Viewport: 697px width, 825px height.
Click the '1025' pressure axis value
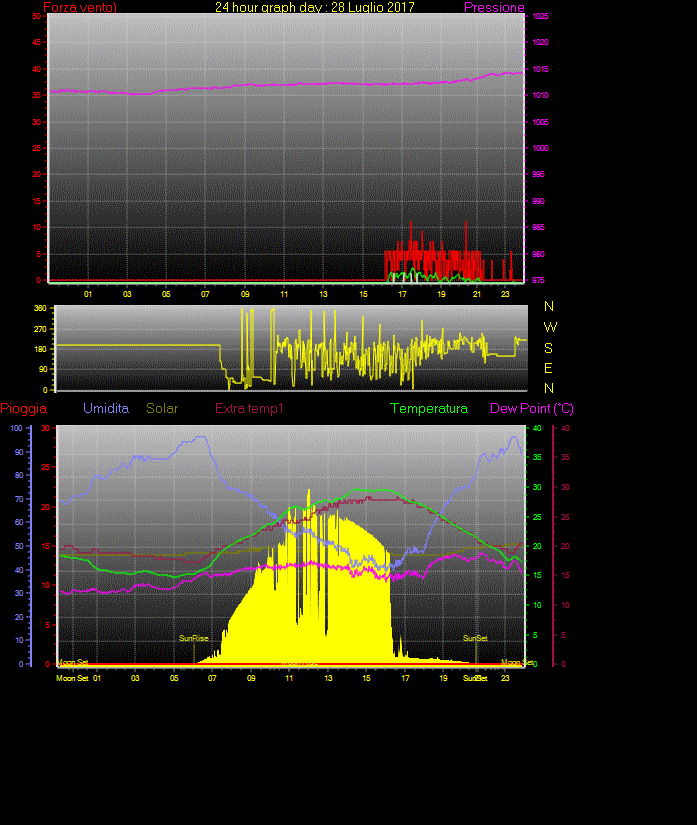coord(540,16)
